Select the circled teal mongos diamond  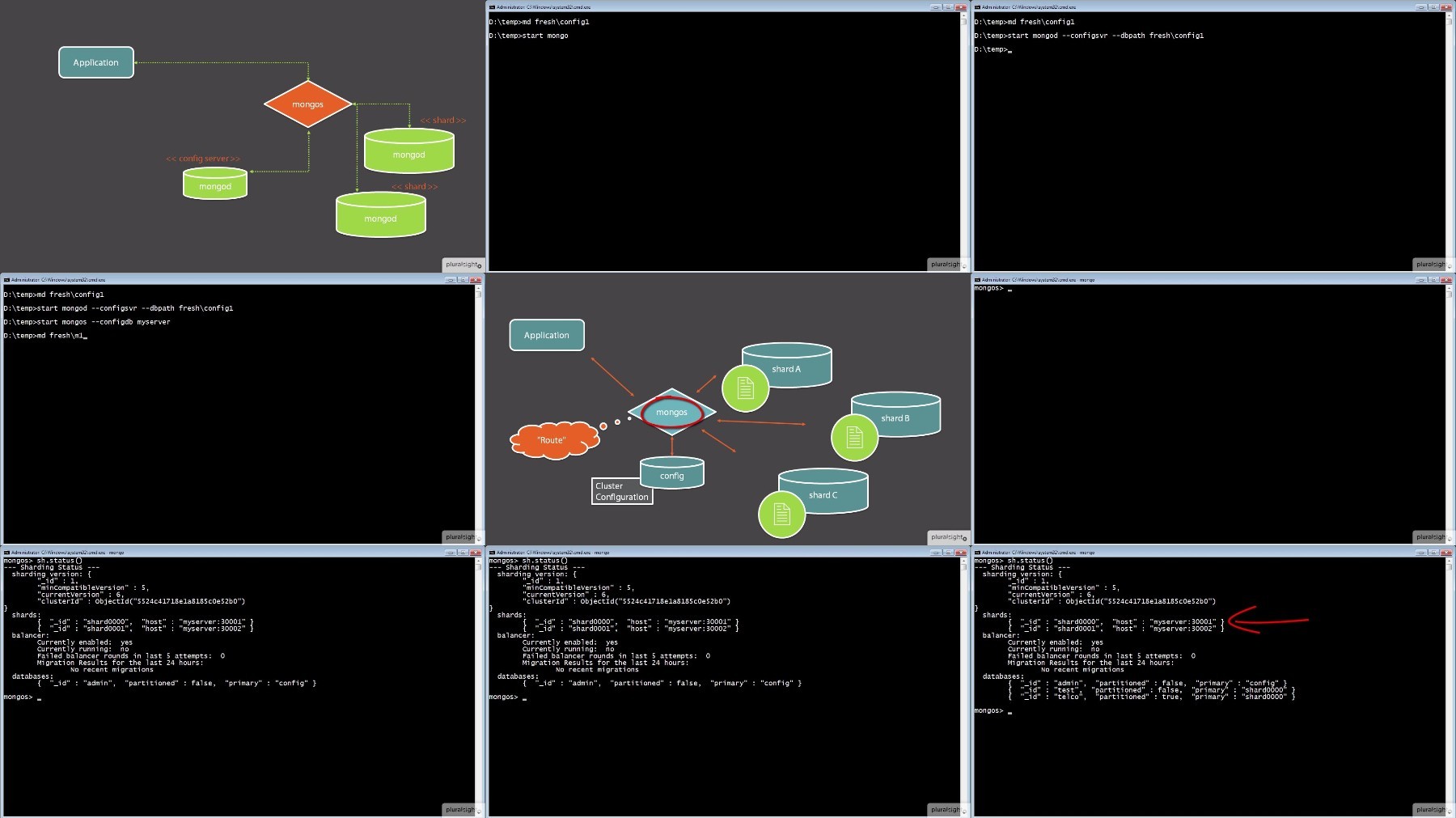[x=672, y=412]
